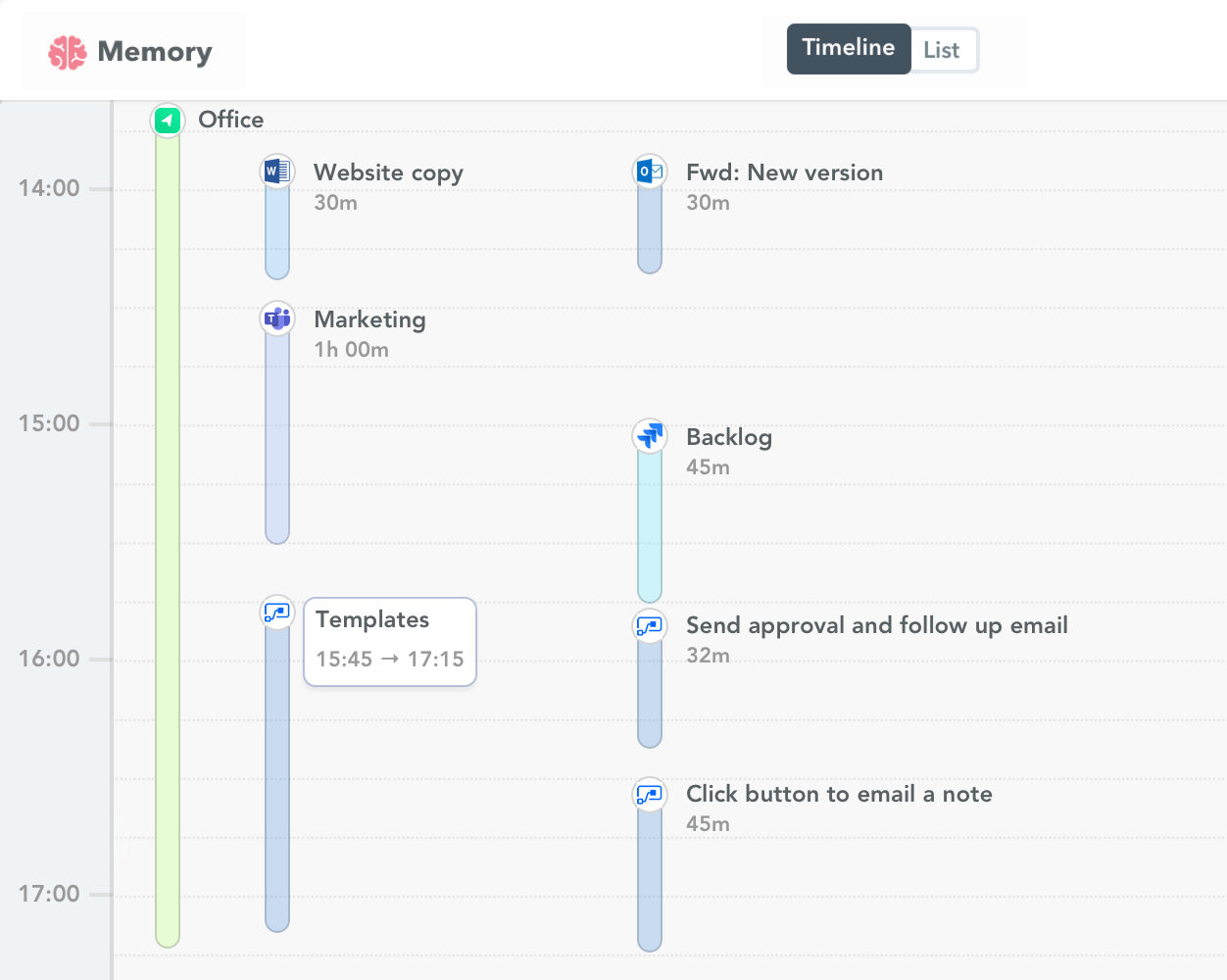Select the Backlog entry title
Image resolution: width=1227 pixels, height=980 pixels.
pos(728,437)
